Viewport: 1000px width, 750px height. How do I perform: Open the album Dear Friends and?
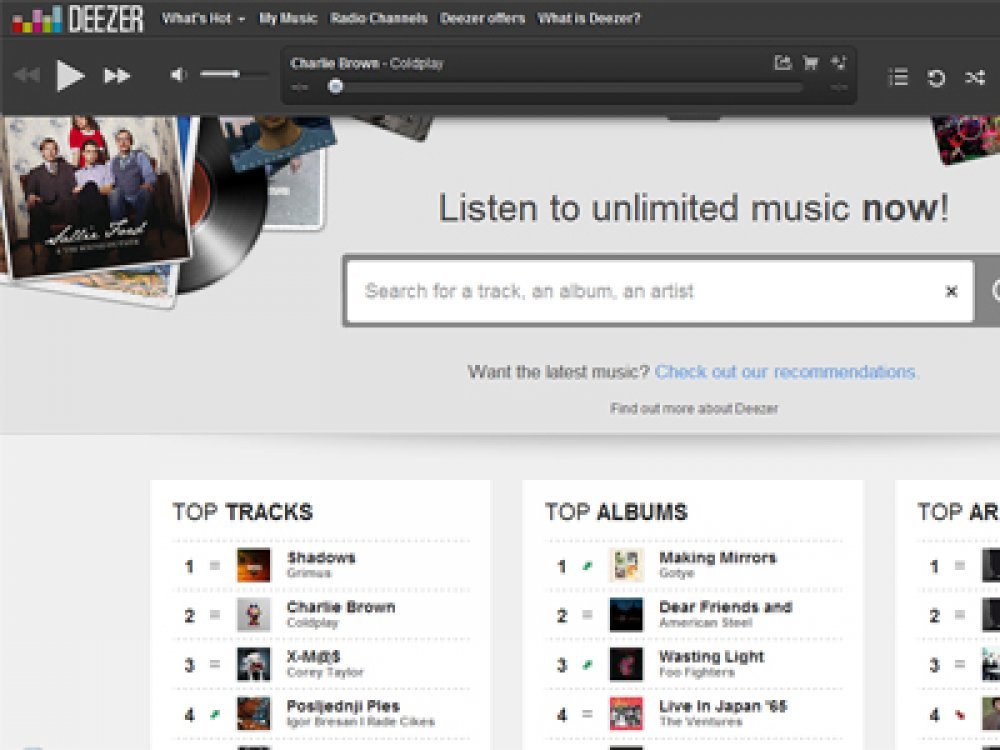tap(725, 607)
